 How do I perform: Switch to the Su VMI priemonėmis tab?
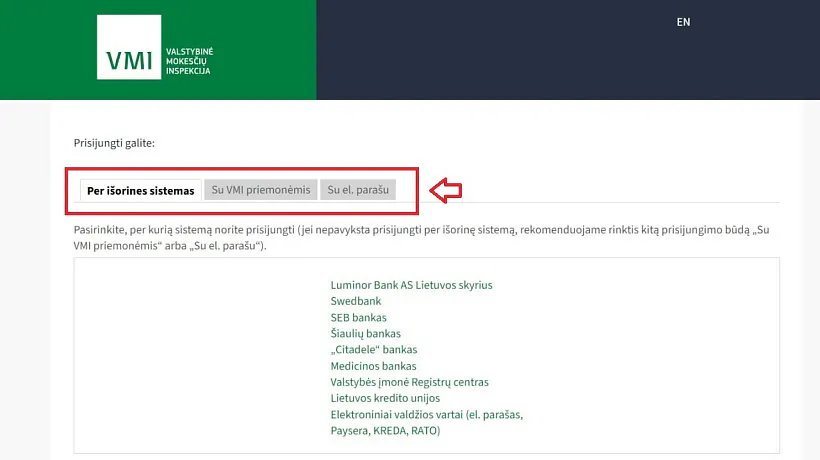tap(260, 190)
